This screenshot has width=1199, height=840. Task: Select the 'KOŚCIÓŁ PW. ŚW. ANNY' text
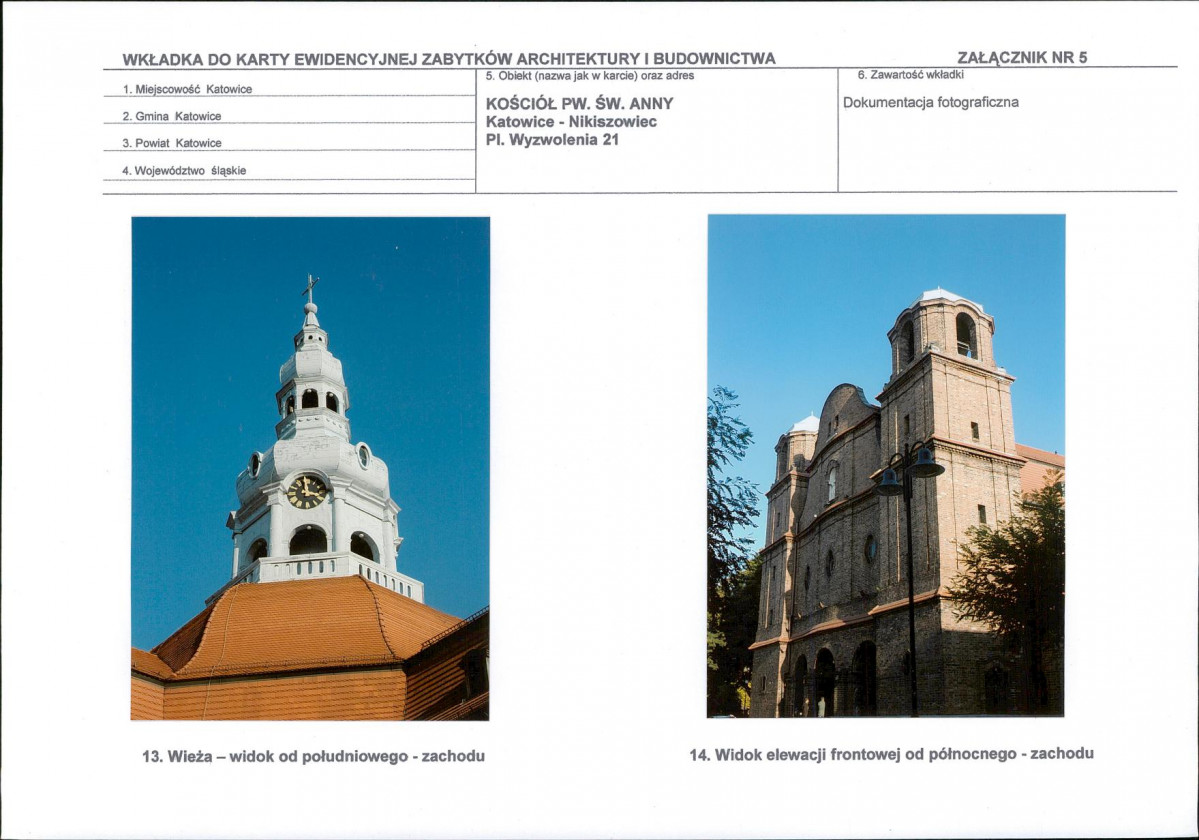pyautogui.click(x=579, y=103)
